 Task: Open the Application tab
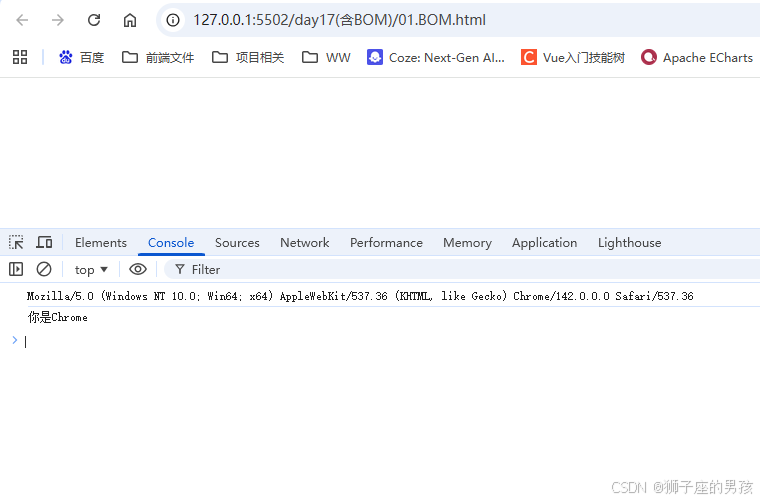point(544,243)
